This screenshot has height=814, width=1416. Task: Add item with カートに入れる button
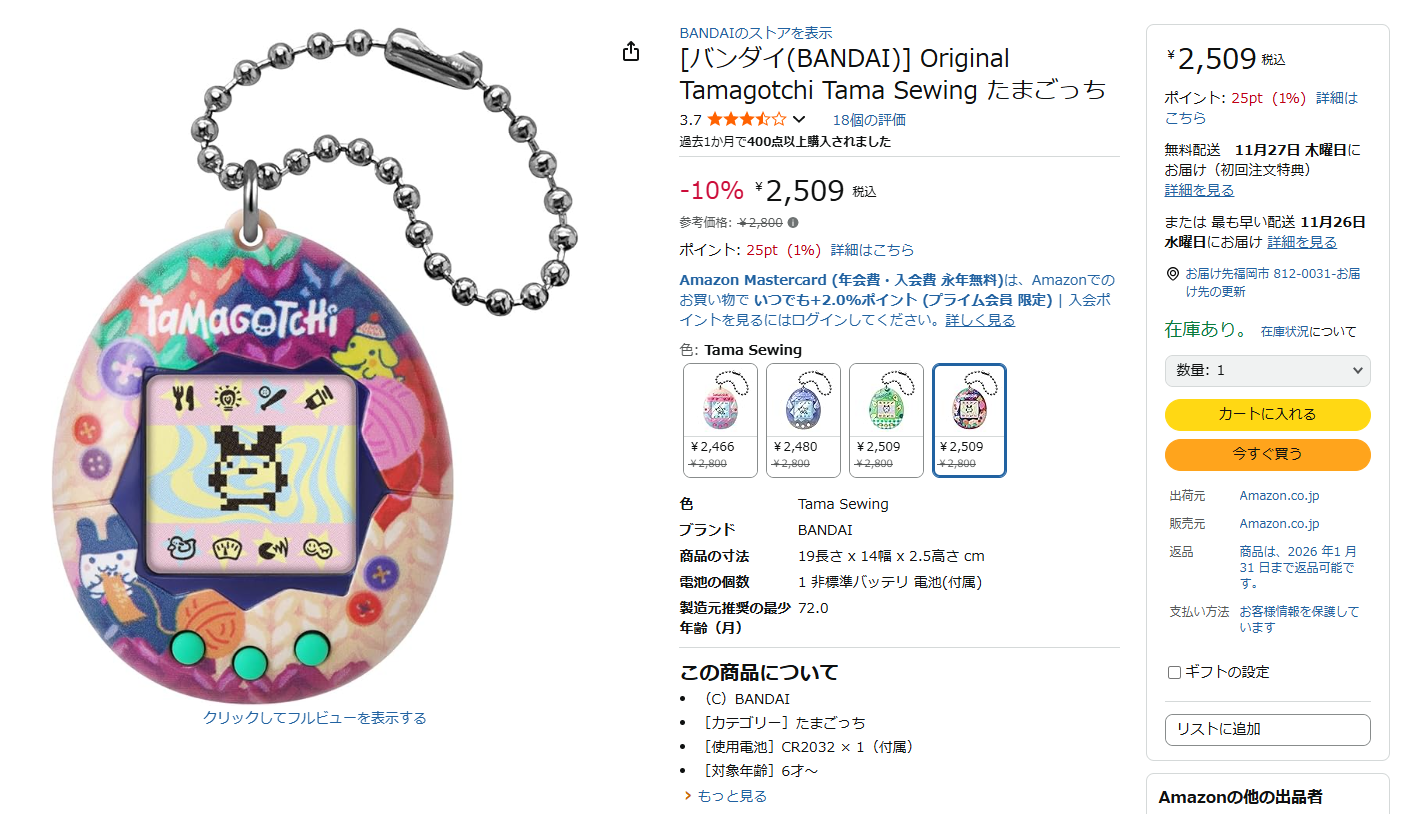[x=1268, y=414]
